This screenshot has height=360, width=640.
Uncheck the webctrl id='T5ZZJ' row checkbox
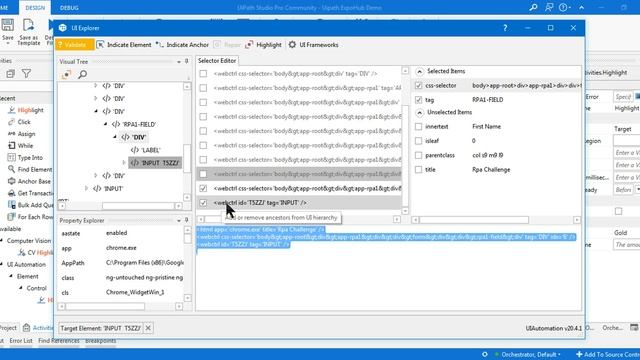[203, 203]
